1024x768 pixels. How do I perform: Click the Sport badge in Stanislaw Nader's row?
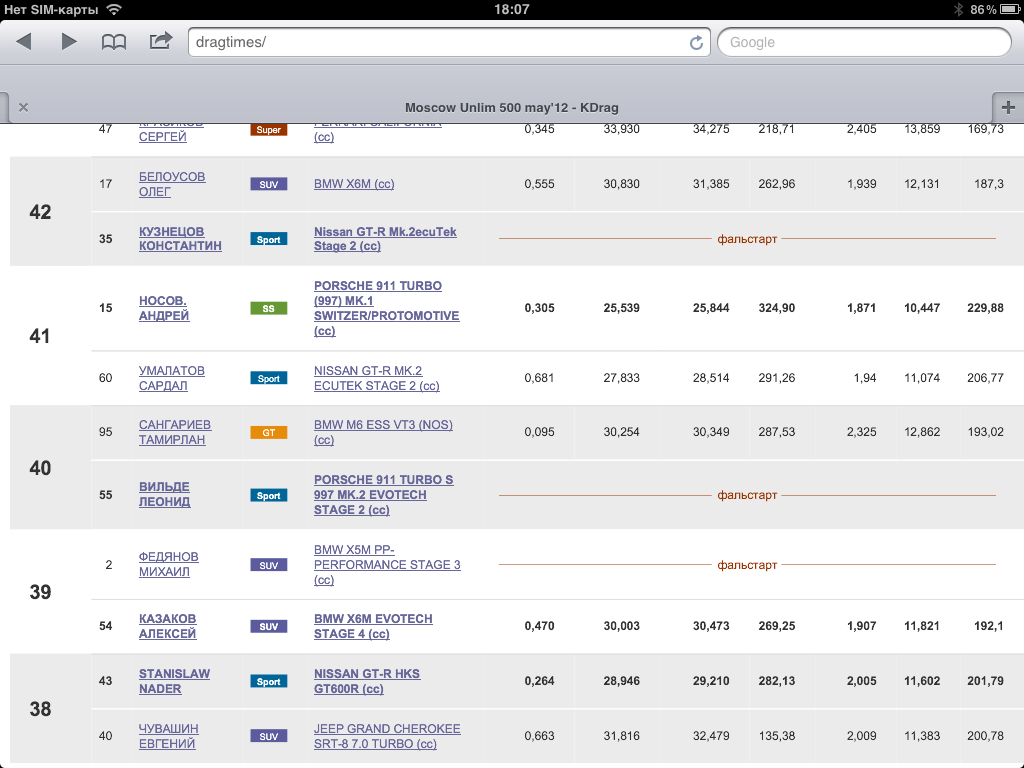click(268, 681)
